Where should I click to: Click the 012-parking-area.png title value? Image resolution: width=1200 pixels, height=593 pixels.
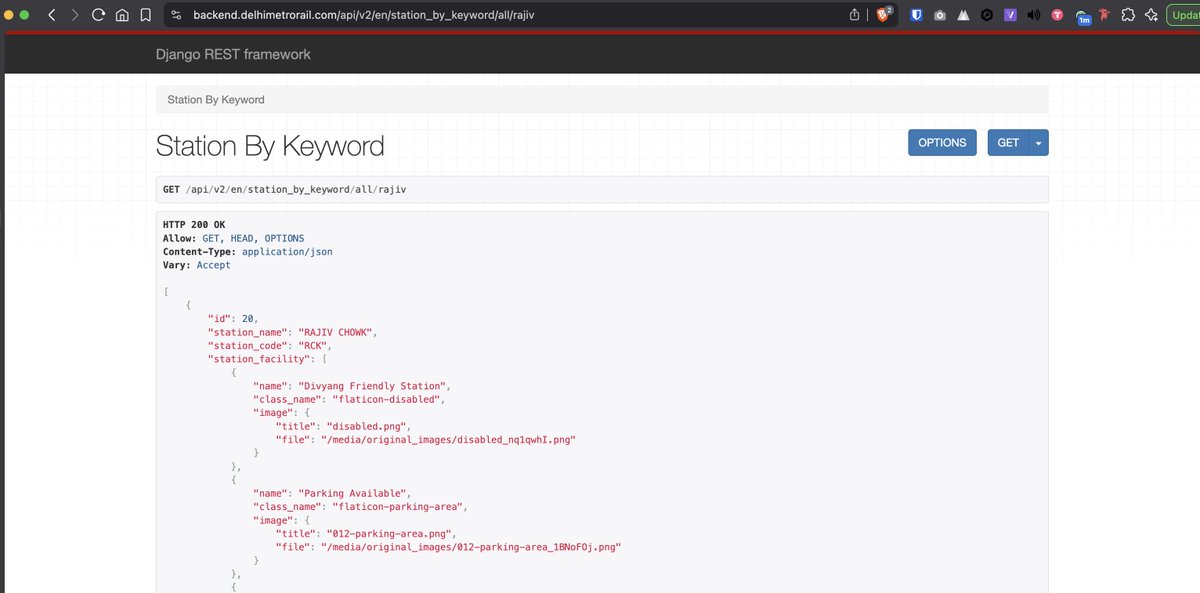[391, 534]
